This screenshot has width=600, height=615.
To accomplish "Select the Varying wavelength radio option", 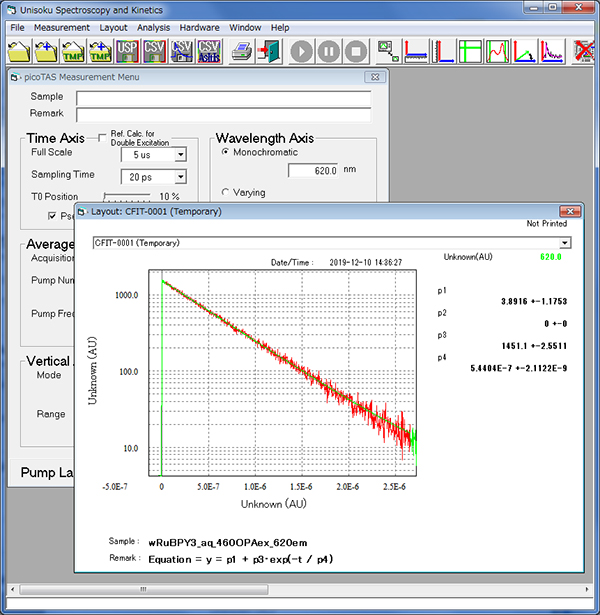I will point(224,192).
